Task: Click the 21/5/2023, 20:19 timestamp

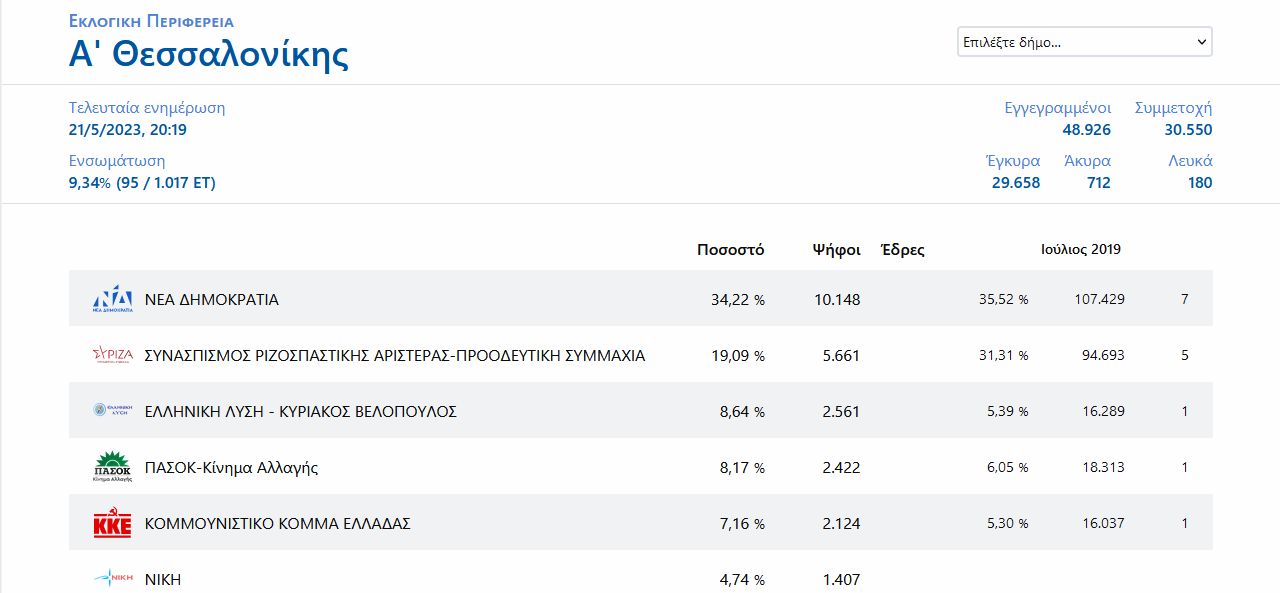Action: pos(128,130)
